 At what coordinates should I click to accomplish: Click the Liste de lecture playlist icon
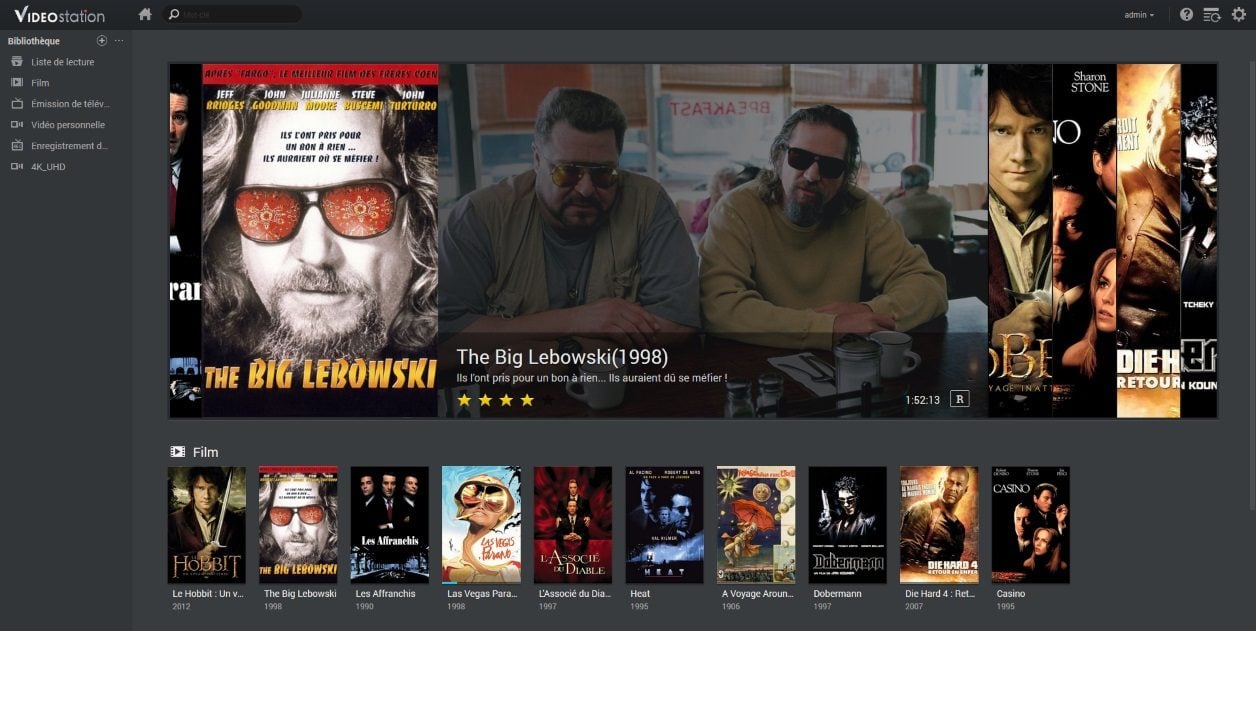tap(17, 62)
